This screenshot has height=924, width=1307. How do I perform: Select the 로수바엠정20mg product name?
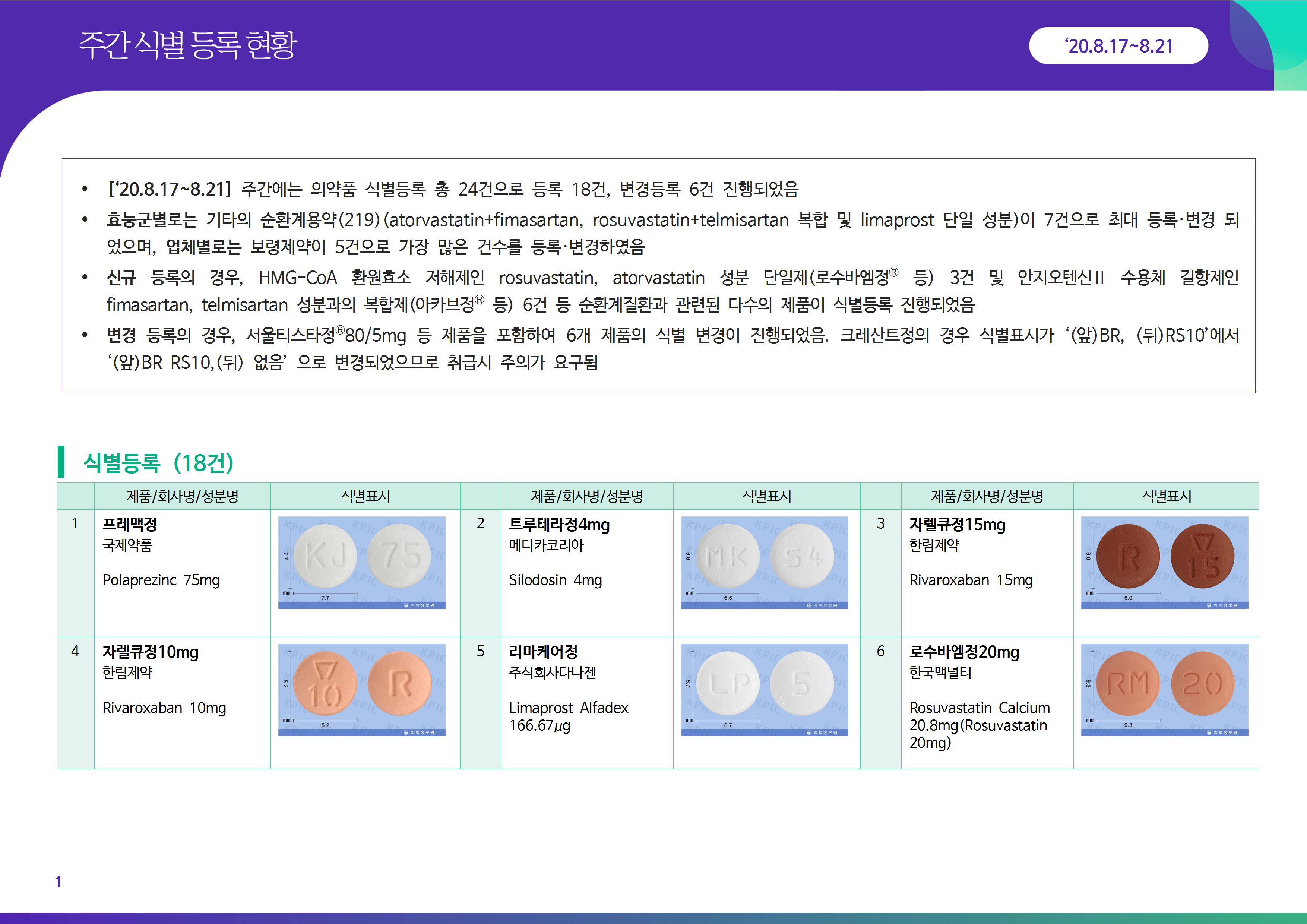coord(964,652)
